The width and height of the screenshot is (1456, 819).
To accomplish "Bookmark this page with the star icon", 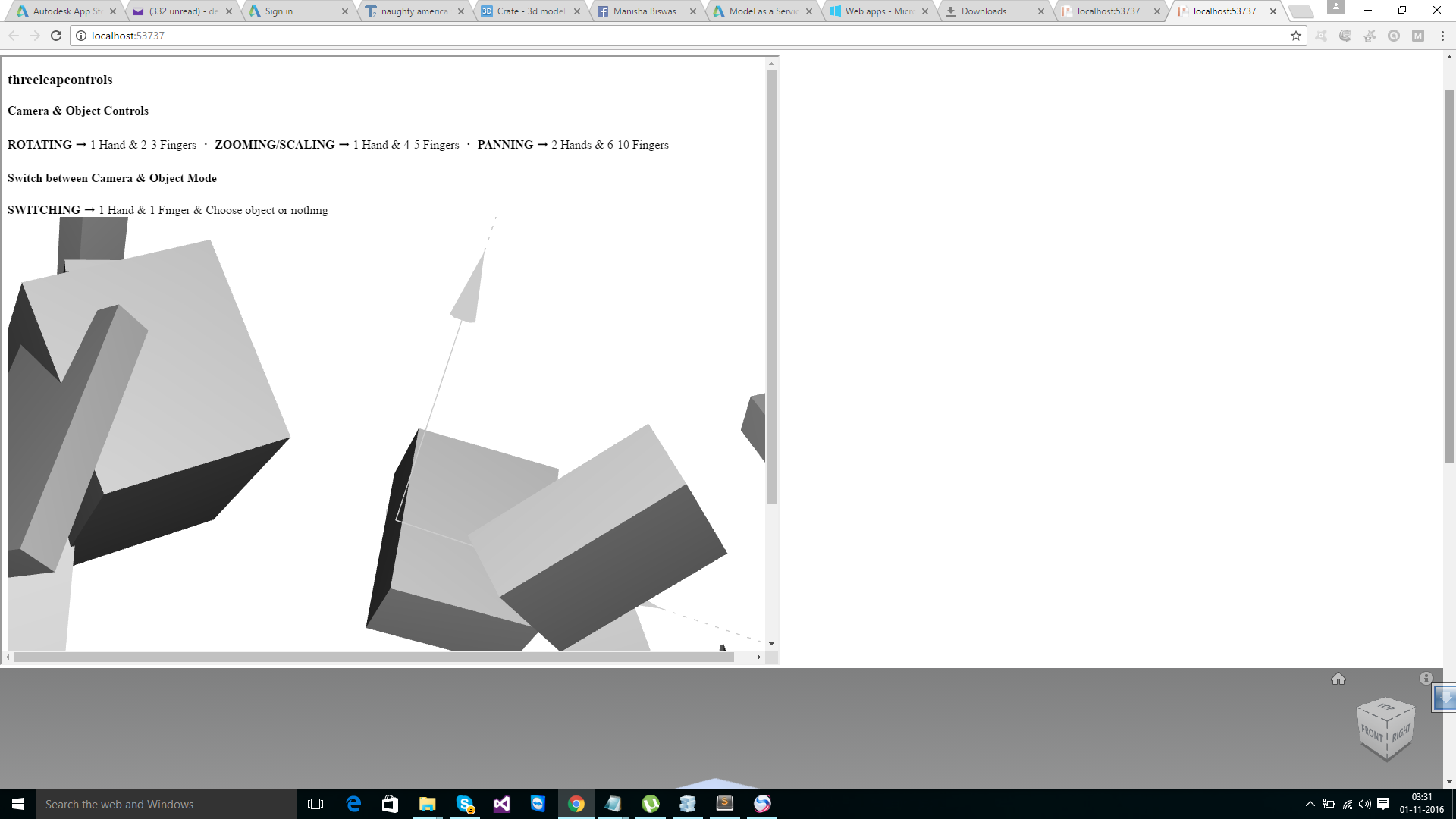I will coord(1295,36).
